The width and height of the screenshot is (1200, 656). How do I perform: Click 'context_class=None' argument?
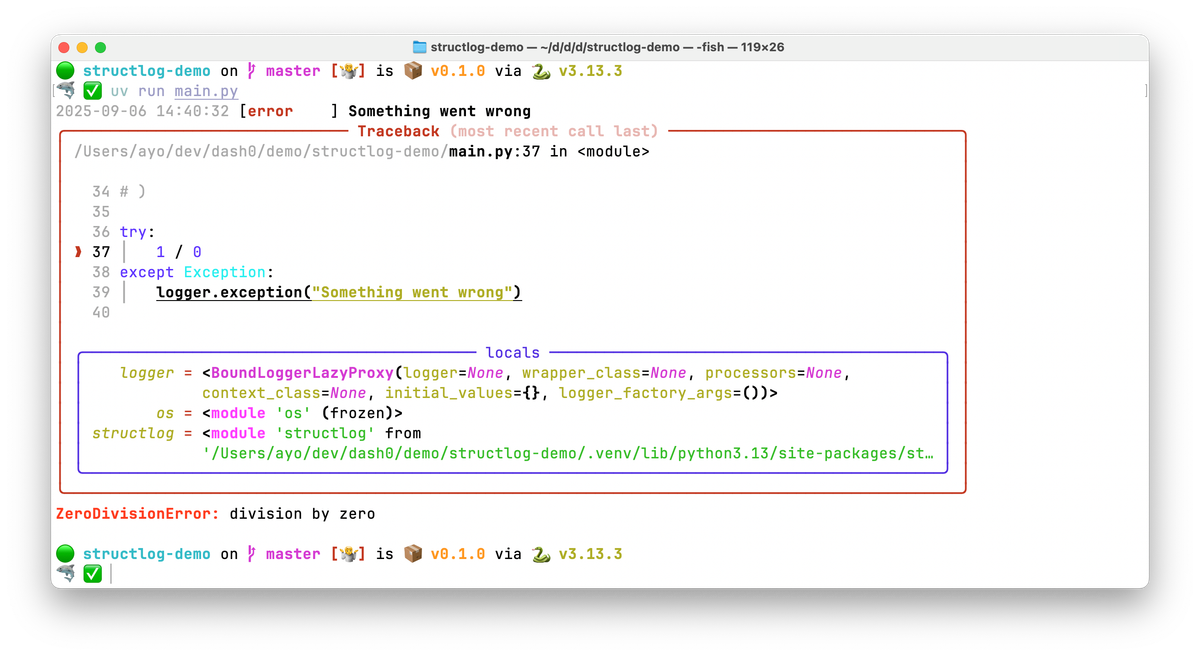[284, 393]
